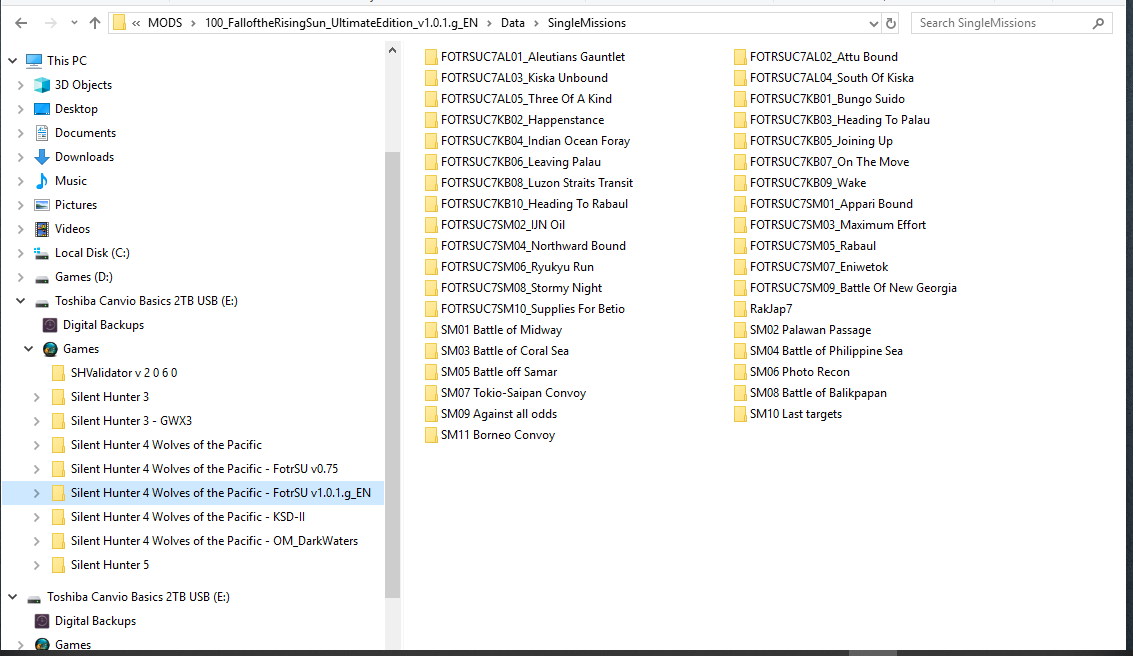Open Downloads in navigation pane
Viewport: 1133px width, 656px height.
click(84, 157)
